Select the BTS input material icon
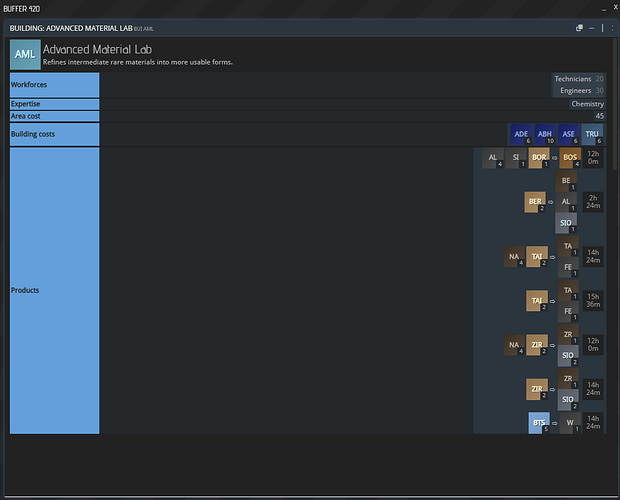 [539, 423]
